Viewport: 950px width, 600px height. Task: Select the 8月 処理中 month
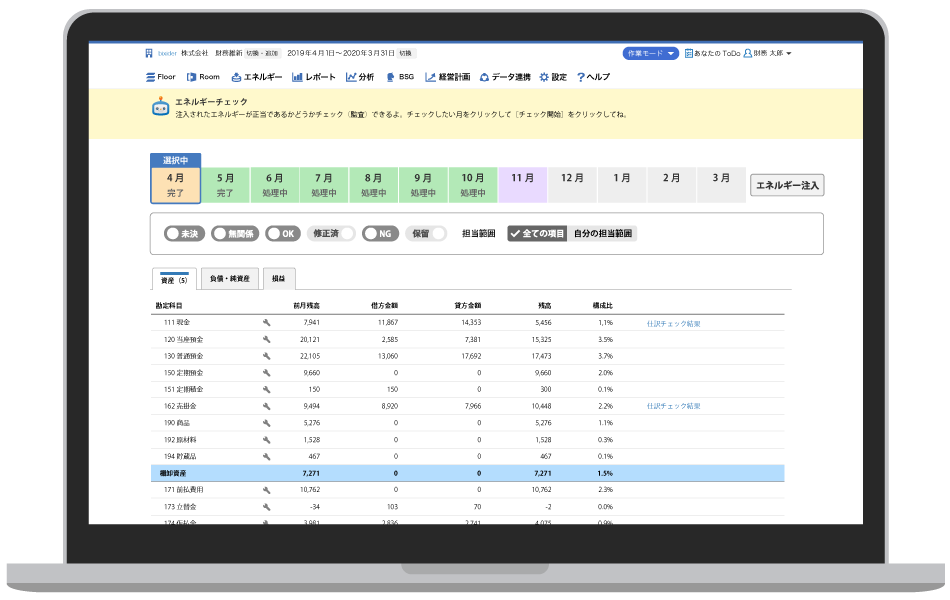pos(373,185)
